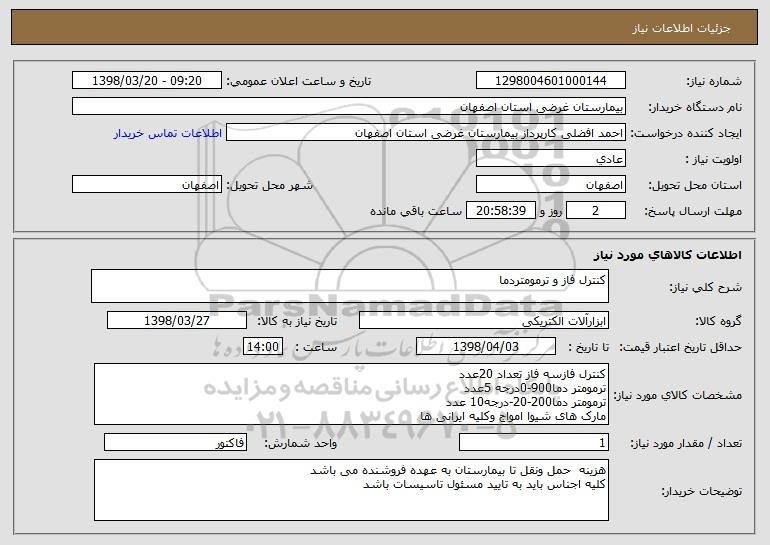Click the remaining time field 20:58:39
Image resolution: width=770 pixels, height=545 pixels.
500,211
